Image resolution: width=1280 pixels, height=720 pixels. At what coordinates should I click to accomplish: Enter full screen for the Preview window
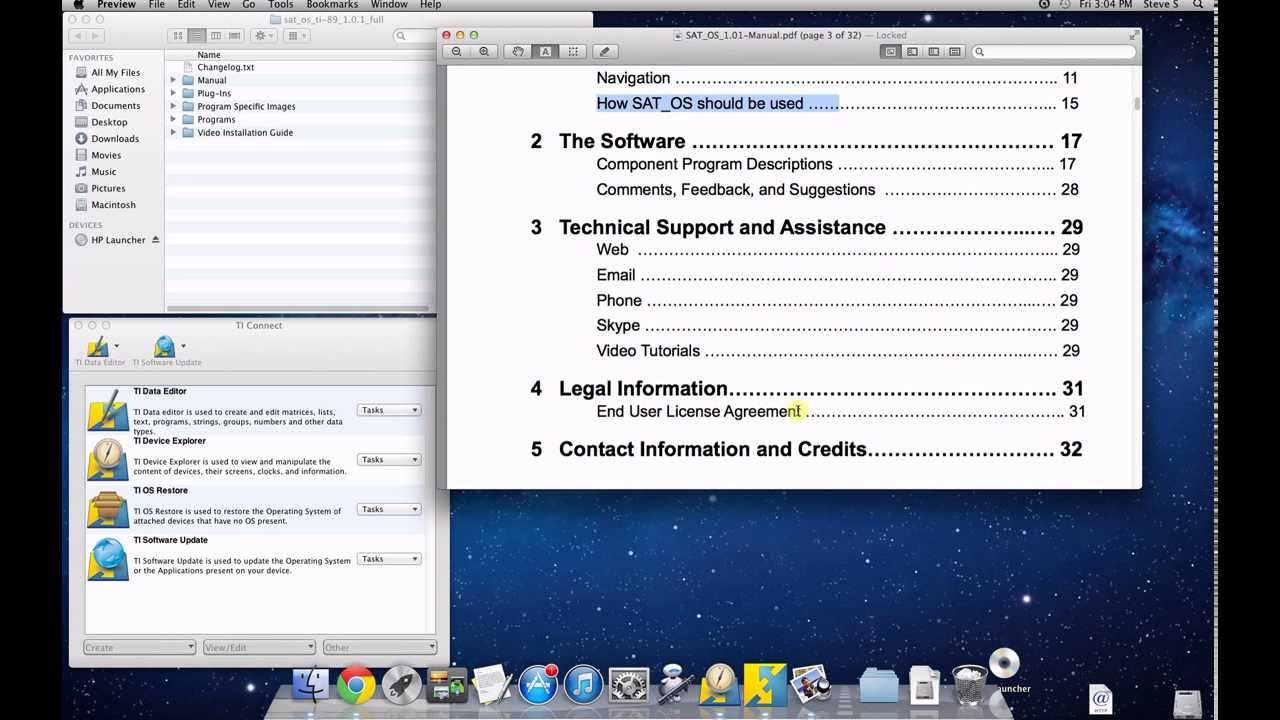coord(1134,35)
